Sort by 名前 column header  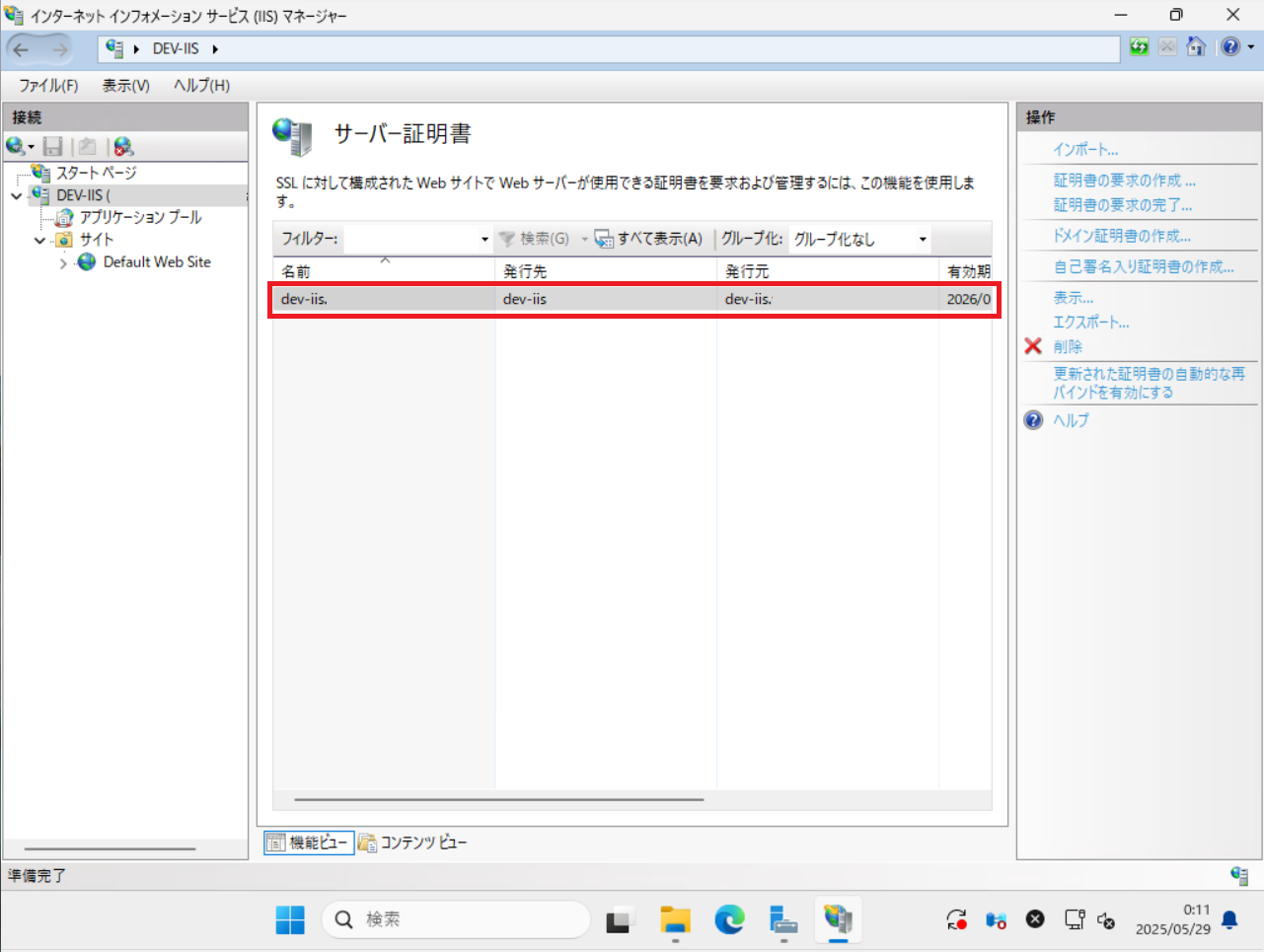pyautogui.click(x=384, y=270)
